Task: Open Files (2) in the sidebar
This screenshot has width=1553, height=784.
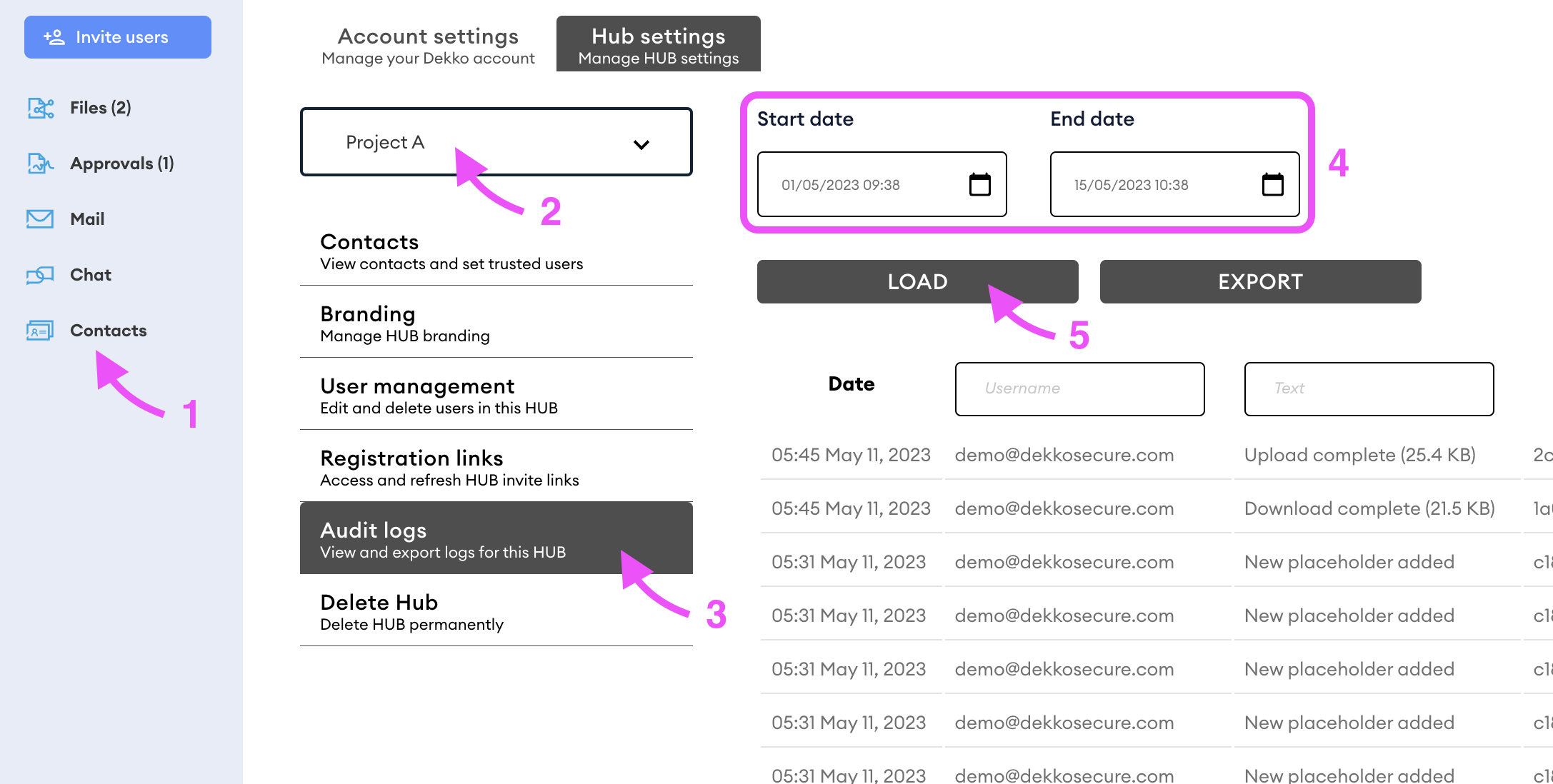Action: (101, 108)
